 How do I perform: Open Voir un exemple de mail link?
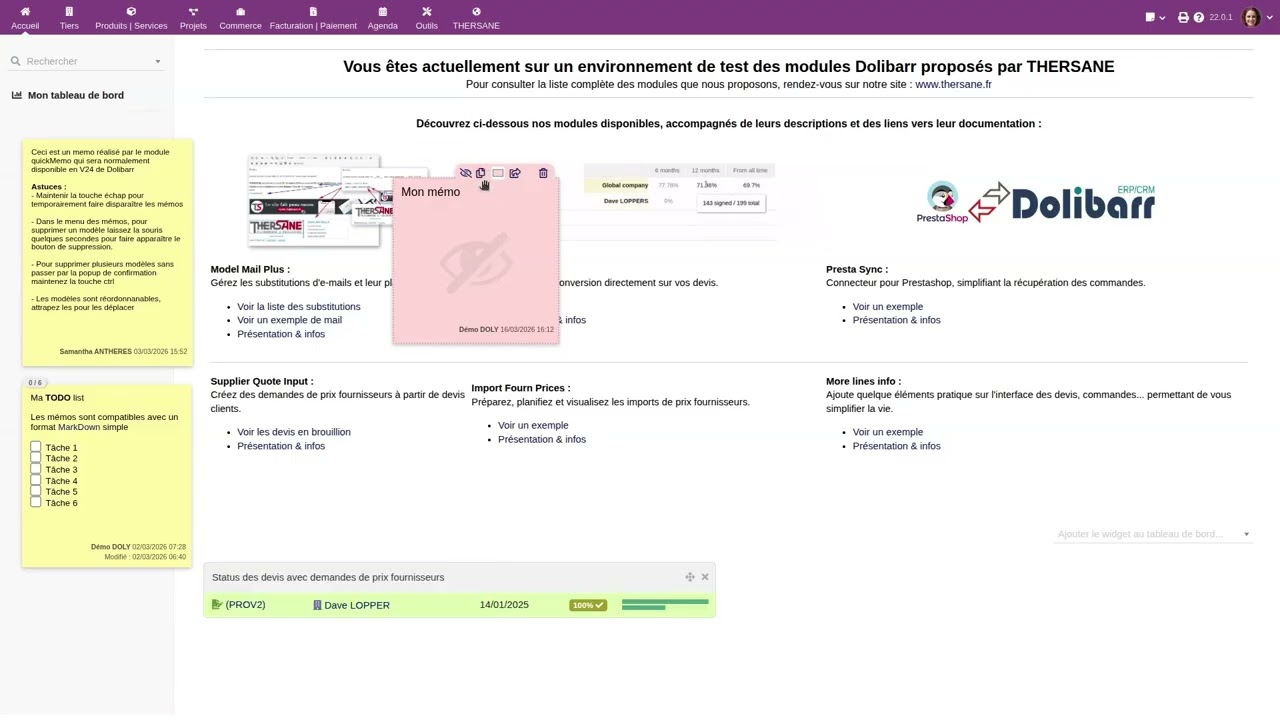pos(289,320)
